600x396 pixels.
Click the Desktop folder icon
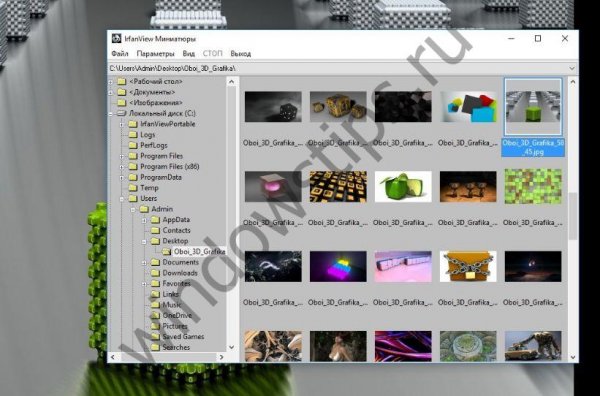(x=155, y=241)
